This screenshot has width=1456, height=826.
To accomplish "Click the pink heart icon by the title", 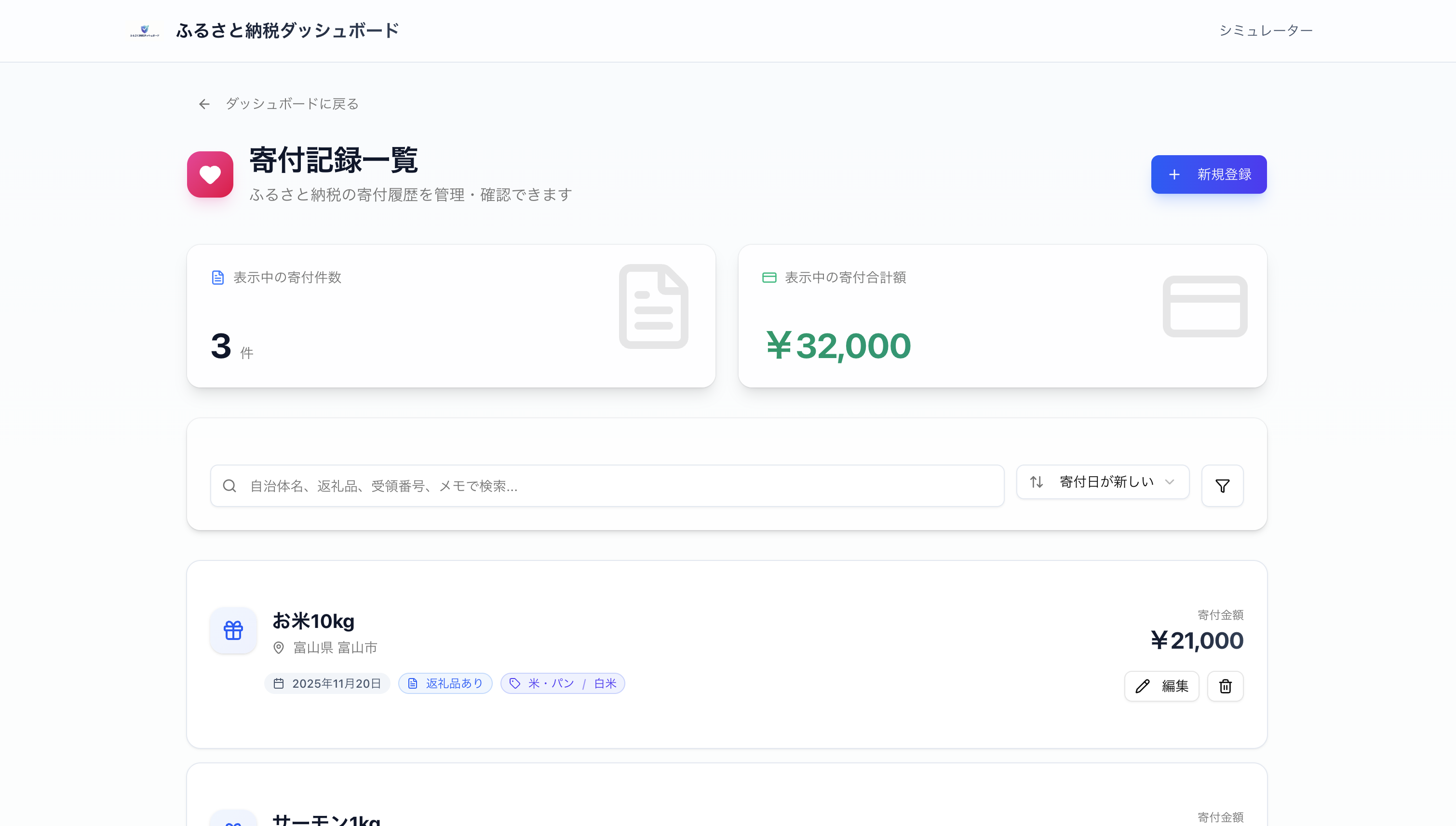I will [x=210, y=174].
